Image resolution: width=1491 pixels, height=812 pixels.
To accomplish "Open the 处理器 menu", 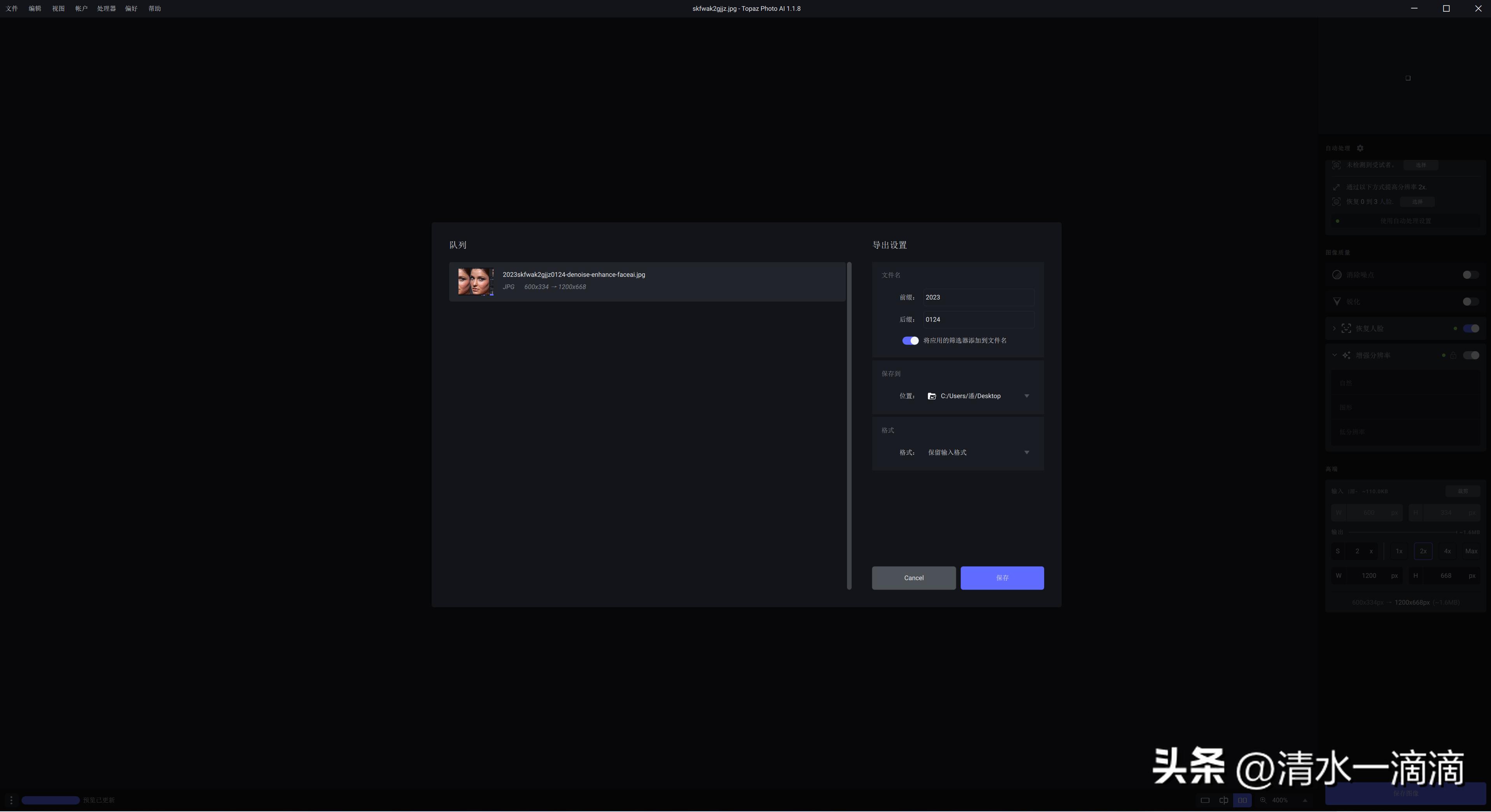I will tap(106, 9).
